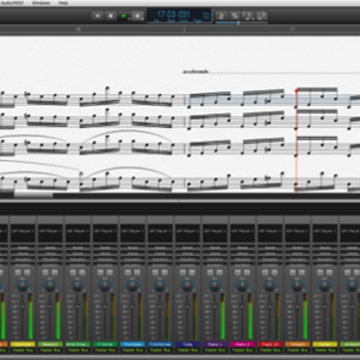This screenshot has width=360, height=360.
Task: Click the tick value 031 in time display
Action: (x=184, y=14)
